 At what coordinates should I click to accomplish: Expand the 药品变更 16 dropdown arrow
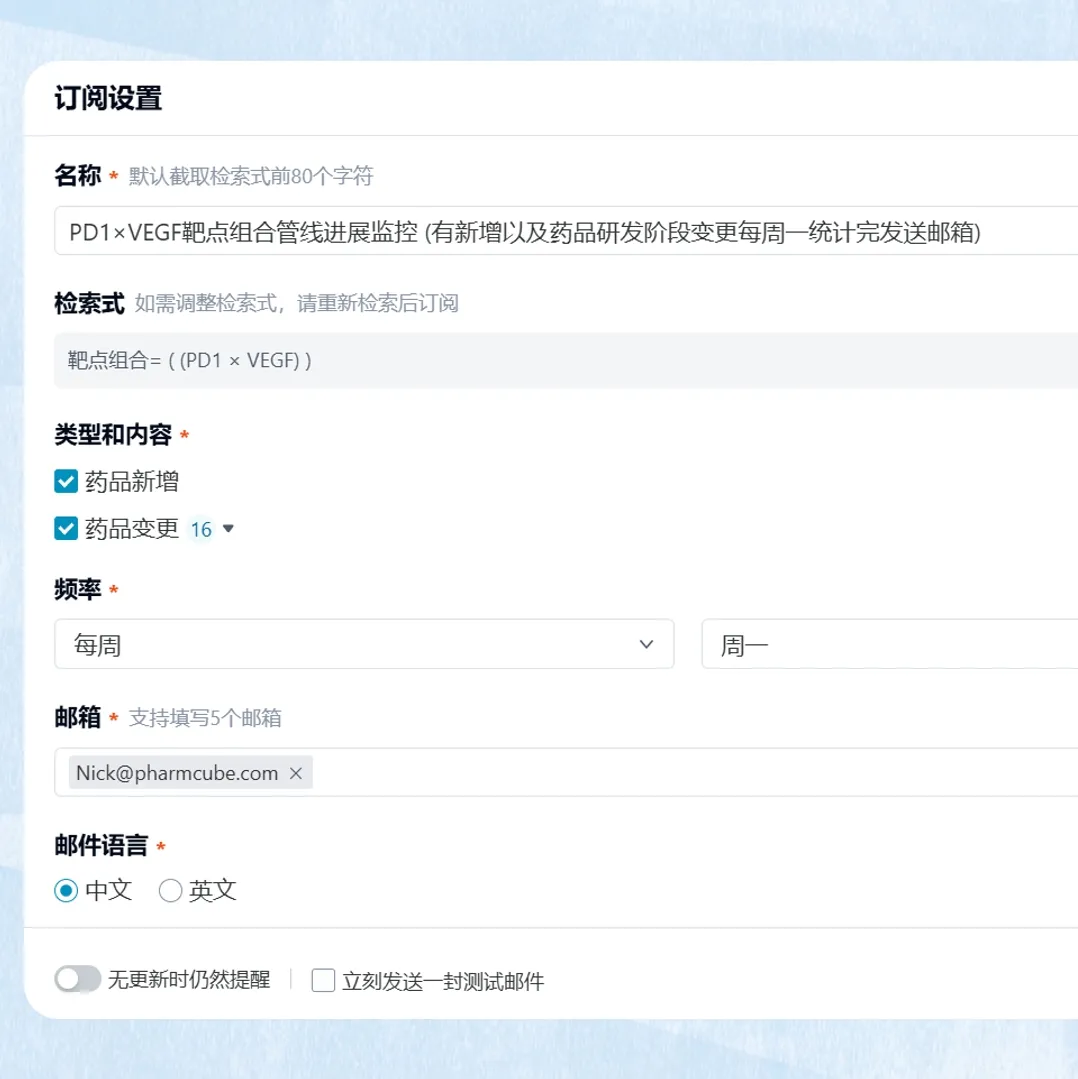click(x=228, y=528)
